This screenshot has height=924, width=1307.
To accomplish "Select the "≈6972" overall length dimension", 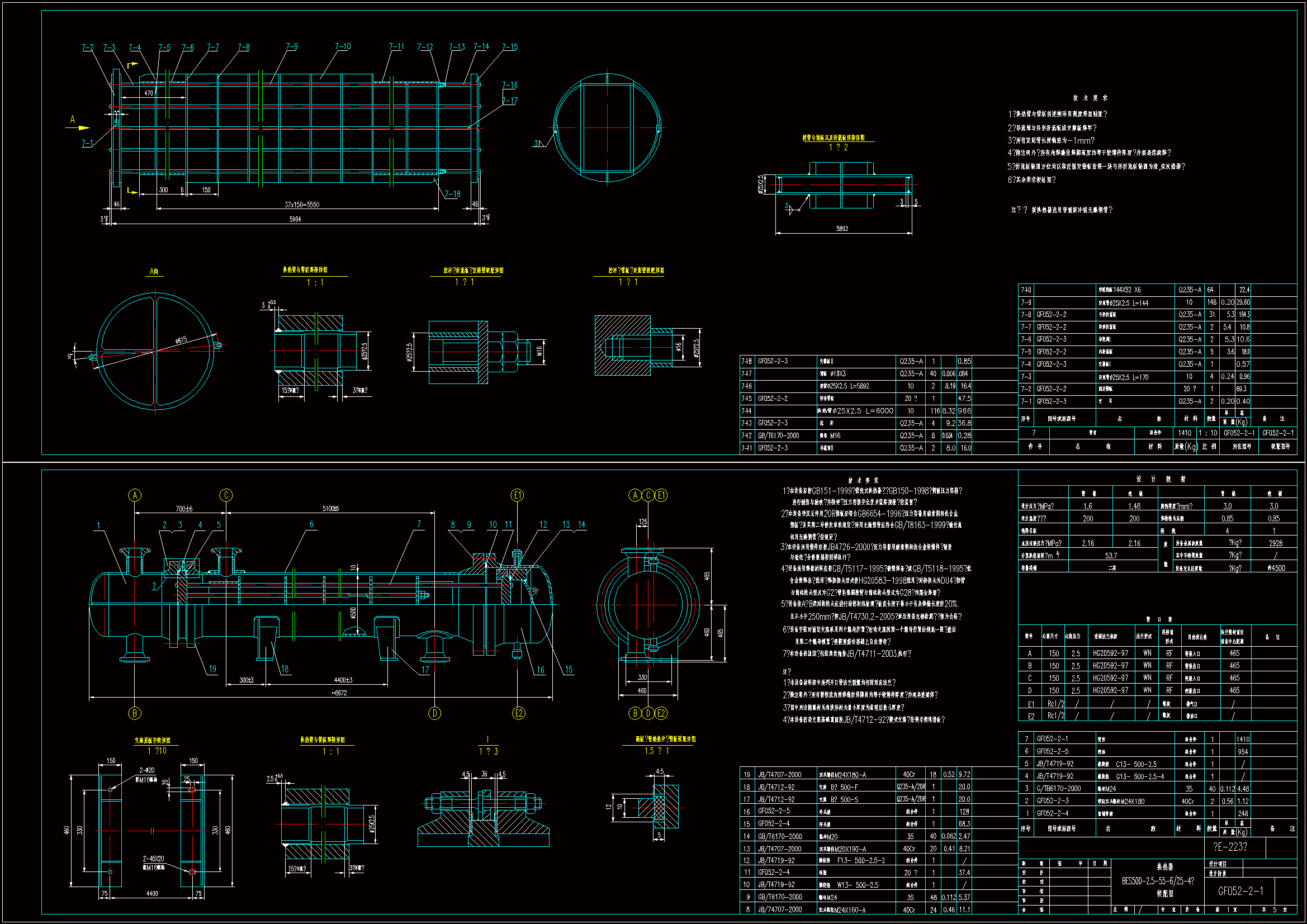I will [x=338, y=693].
